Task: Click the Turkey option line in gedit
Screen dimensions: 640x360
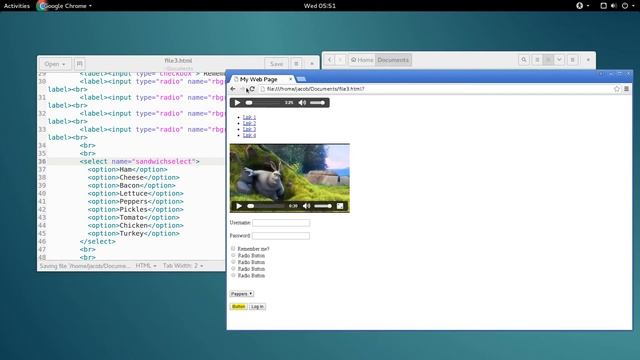Action: click(133, 233)
